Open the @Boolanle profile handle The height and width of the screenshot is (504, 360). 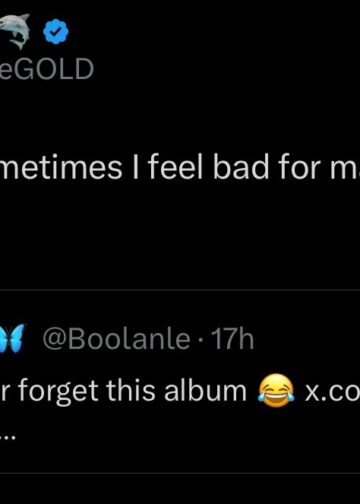pyautogui.click(x=116, y=339)
